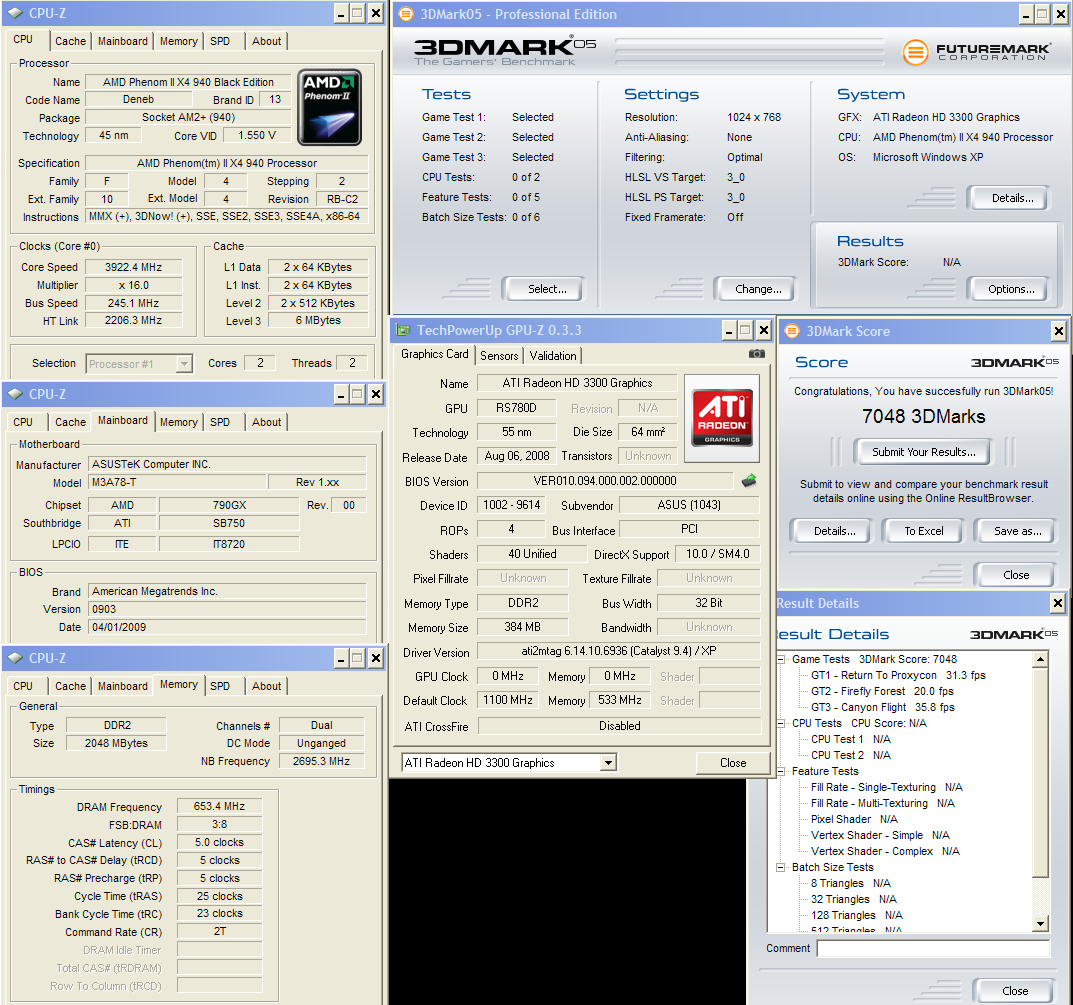Image resolution: width=1073 pixels, height=1005 pixels.
Task: Click the GPU-Z title bar icon
Action: [x=404, y=330]
